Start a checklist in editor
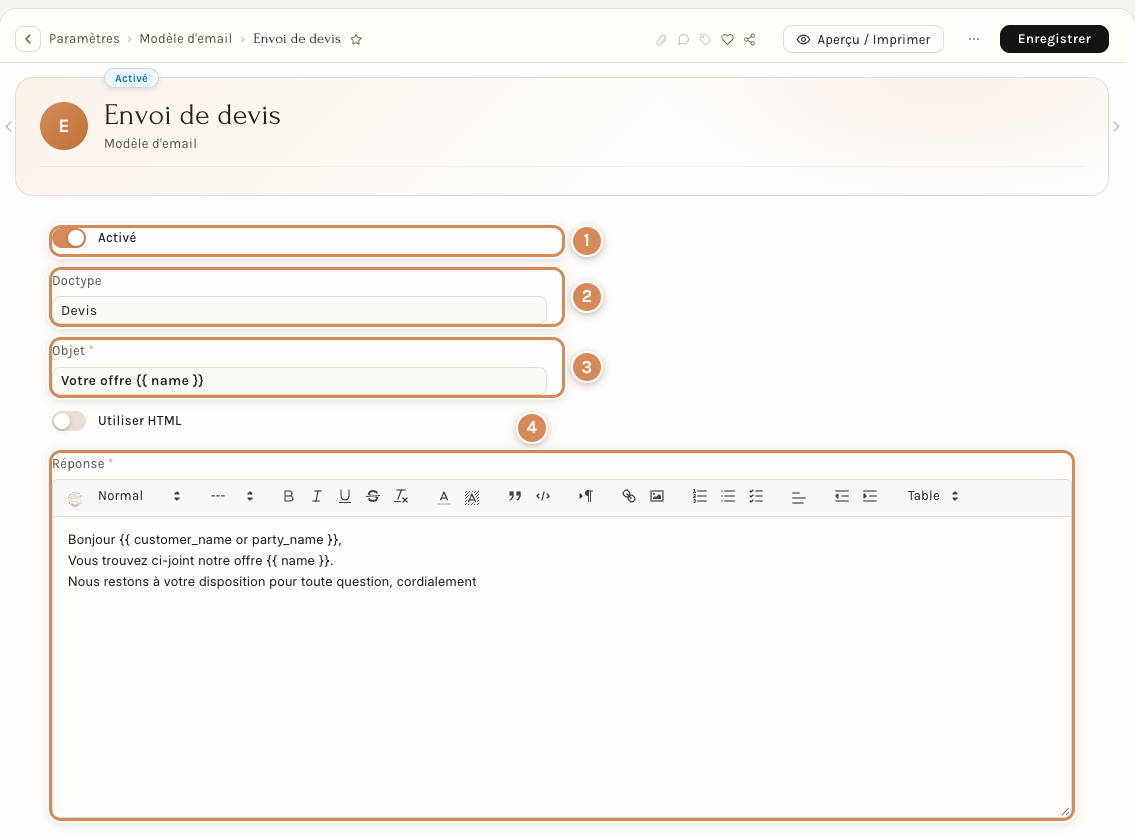The width and height of the screenshot is (1135, 835). (756, 496)
